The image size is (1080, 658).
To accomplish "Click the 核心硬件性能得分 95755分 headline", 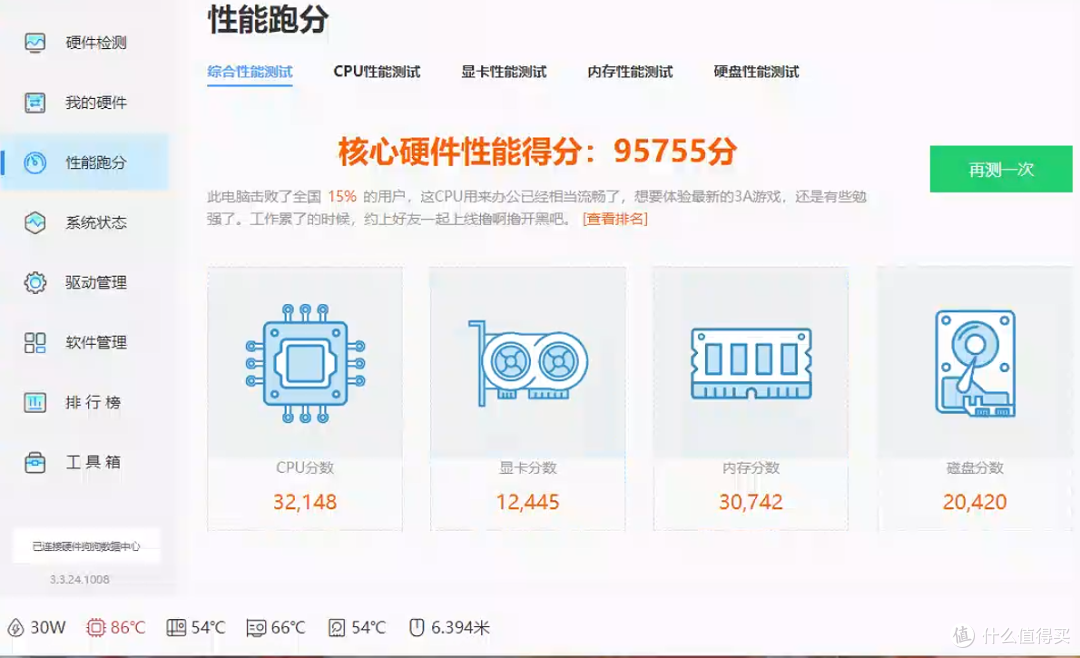I will 538,151.
